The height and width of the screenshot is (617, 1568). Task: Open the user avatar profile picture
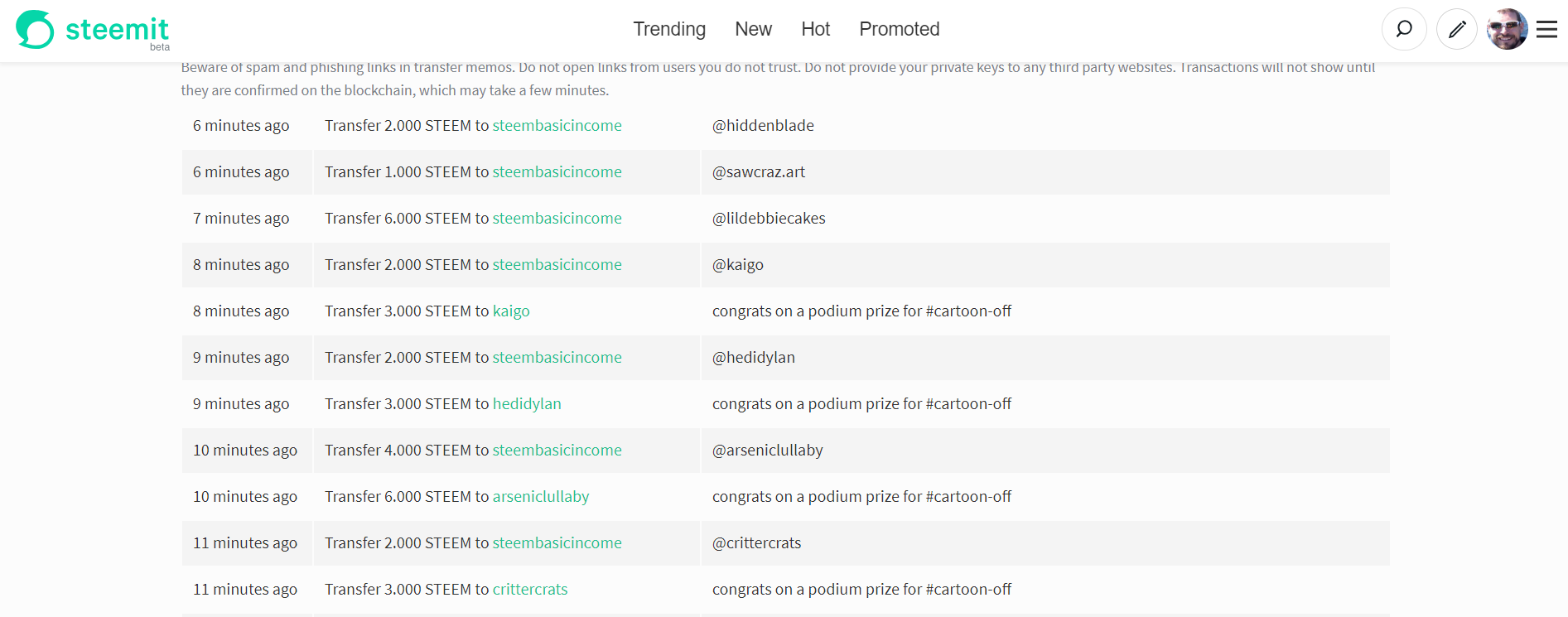[x=1507, y=29]
